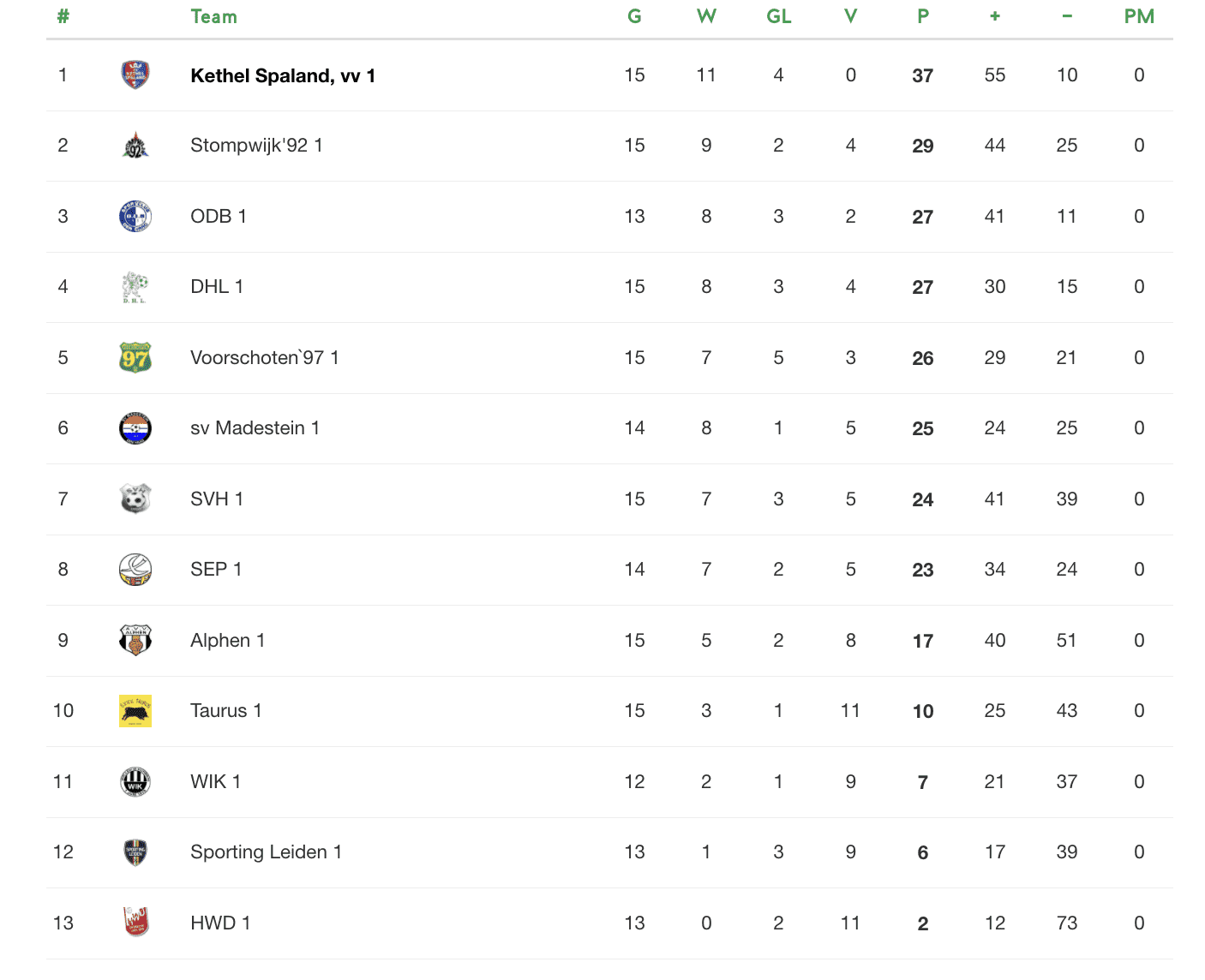This screenshot has height=980, width=1205.
Task: Open the SVH 1 team logo
Action: 135,499
